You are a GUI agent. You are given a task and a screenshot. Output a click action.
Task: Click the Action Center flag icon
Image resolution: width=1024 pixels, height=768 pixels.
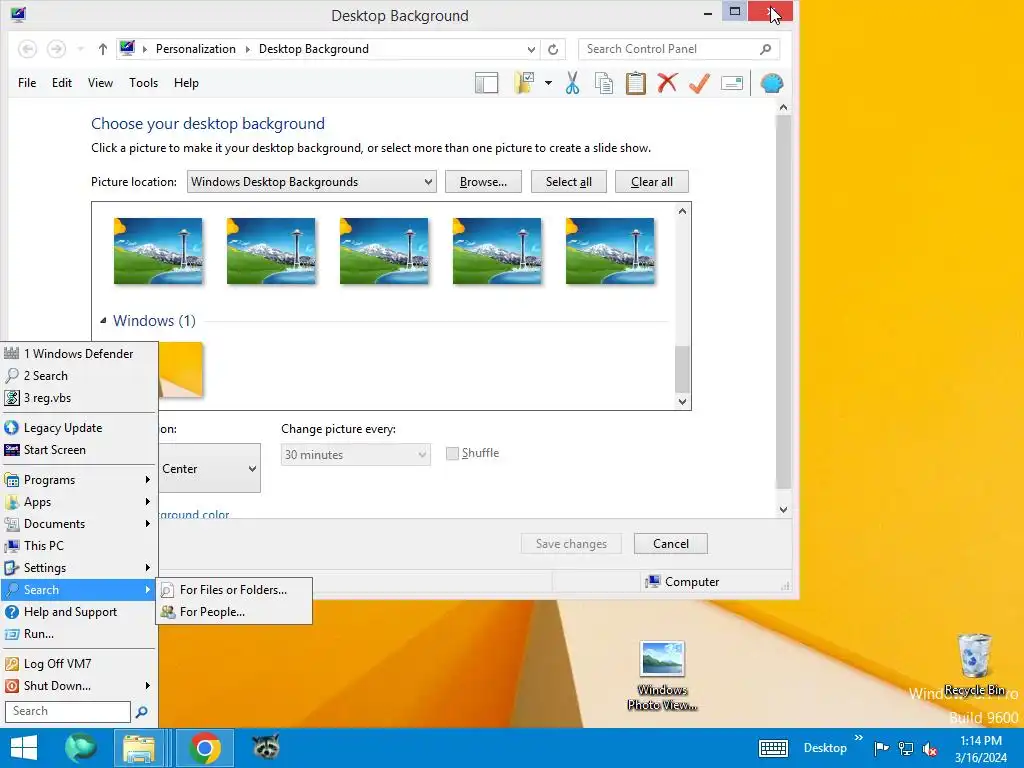(881, 748)
